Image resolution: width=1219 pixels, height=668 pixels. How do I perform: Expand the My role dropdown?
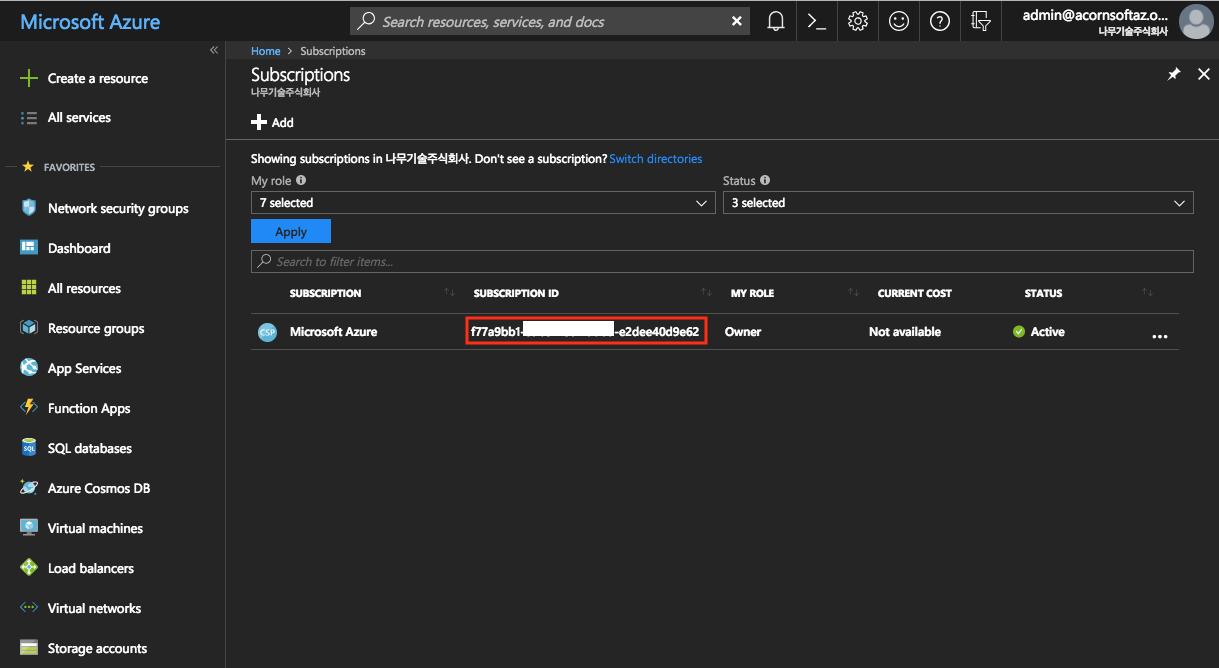(482, 203)
